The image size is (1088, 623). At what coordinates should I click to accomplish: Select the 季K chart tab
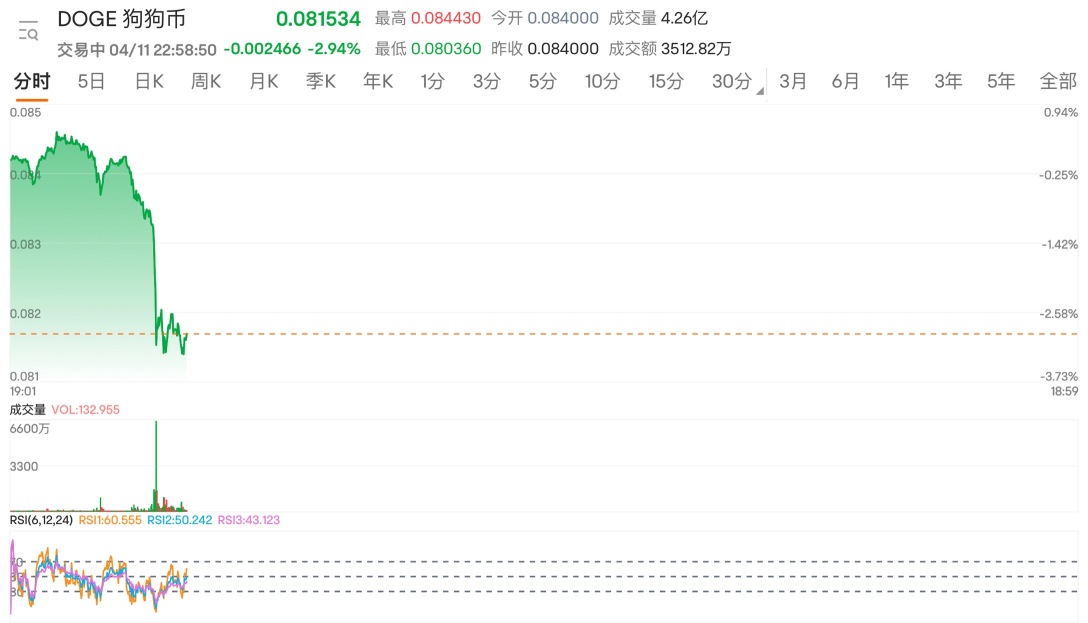pos(321,81)
